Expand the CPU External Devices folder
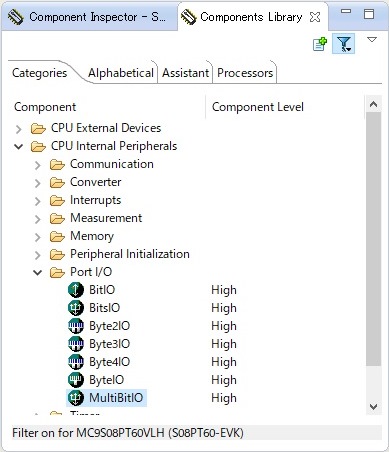The width and height of the screenshot is (389, 452). click(x=19, y=128)
